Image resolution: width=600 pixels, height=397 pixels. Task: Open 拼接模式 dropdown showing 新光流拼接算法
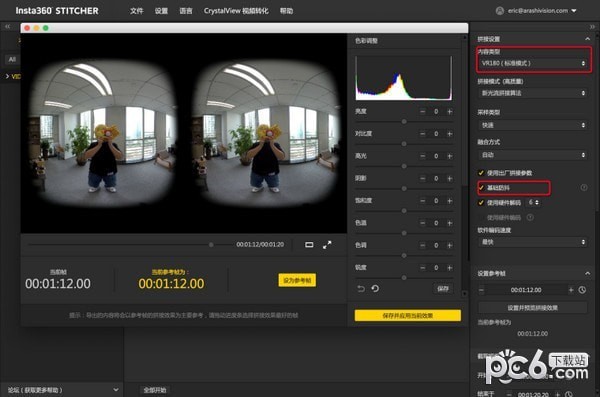[533, 93]
